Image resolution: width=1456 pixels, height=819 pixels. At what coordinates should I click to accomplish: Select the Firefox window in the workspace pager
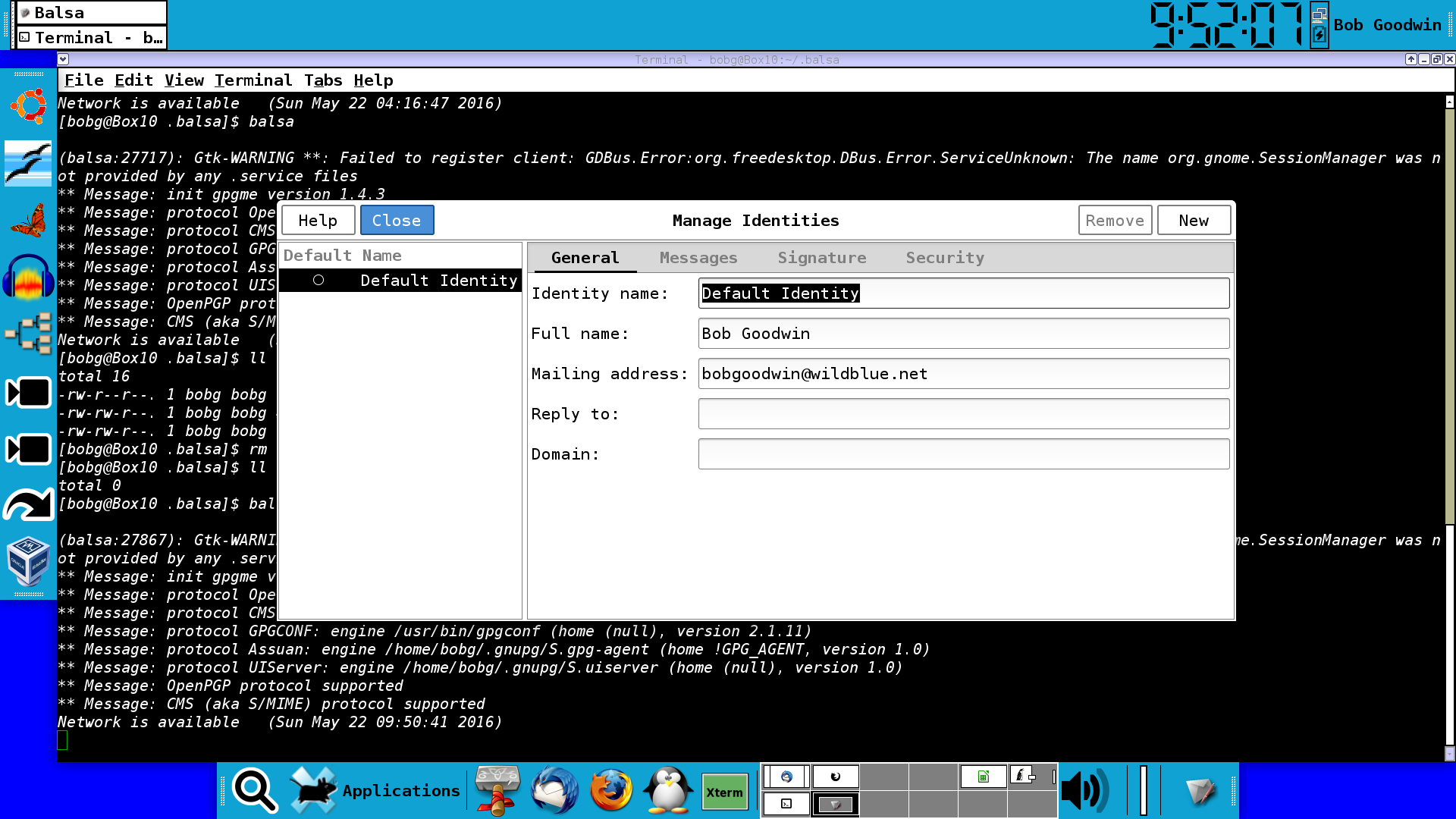click(836, 777)
